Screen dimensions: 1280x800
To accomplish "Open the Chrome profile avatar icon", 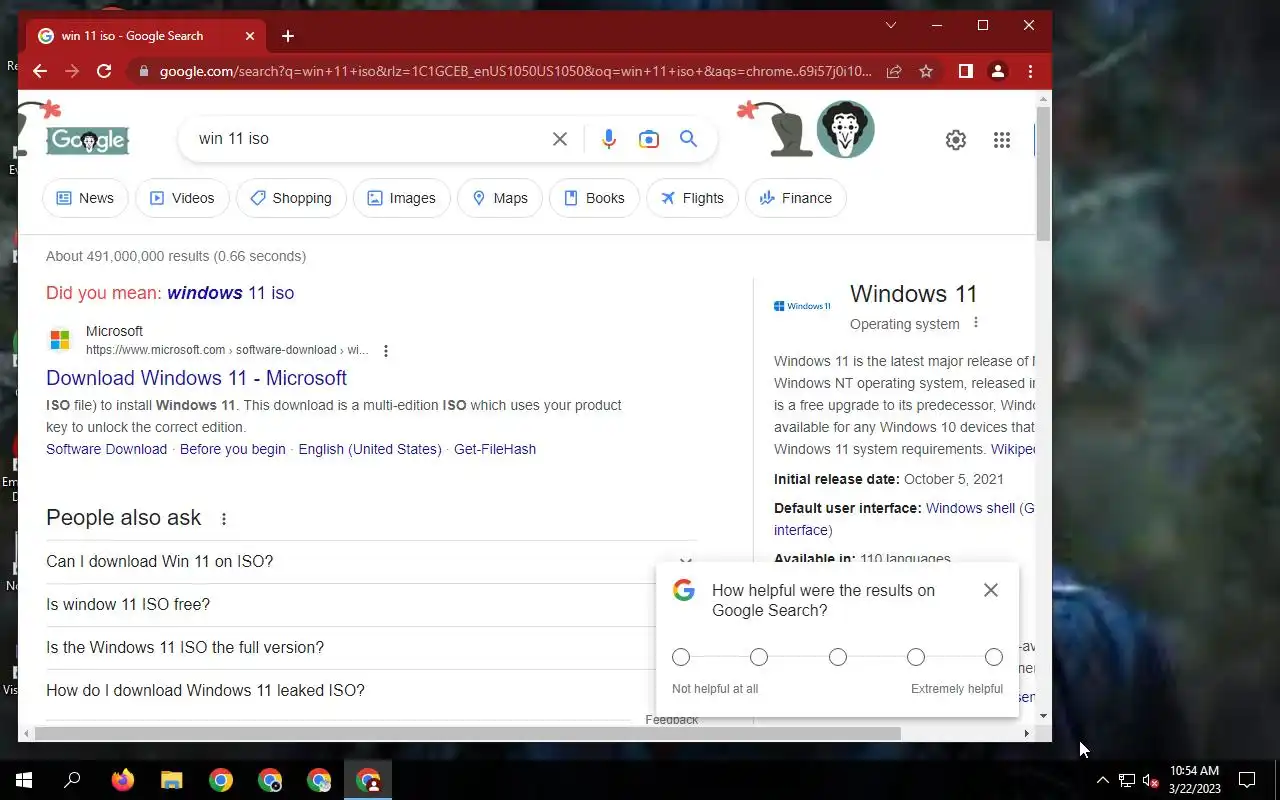I will tap(997, 71).
